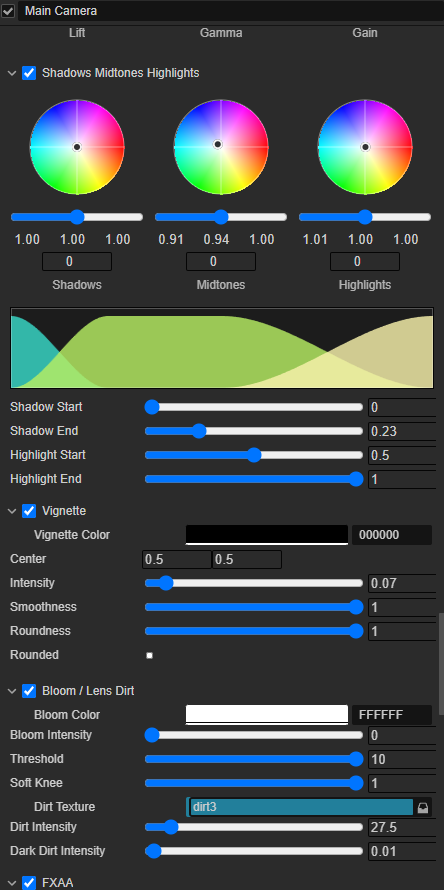Click the Vignette Color hex field 000000

point(392,535)
